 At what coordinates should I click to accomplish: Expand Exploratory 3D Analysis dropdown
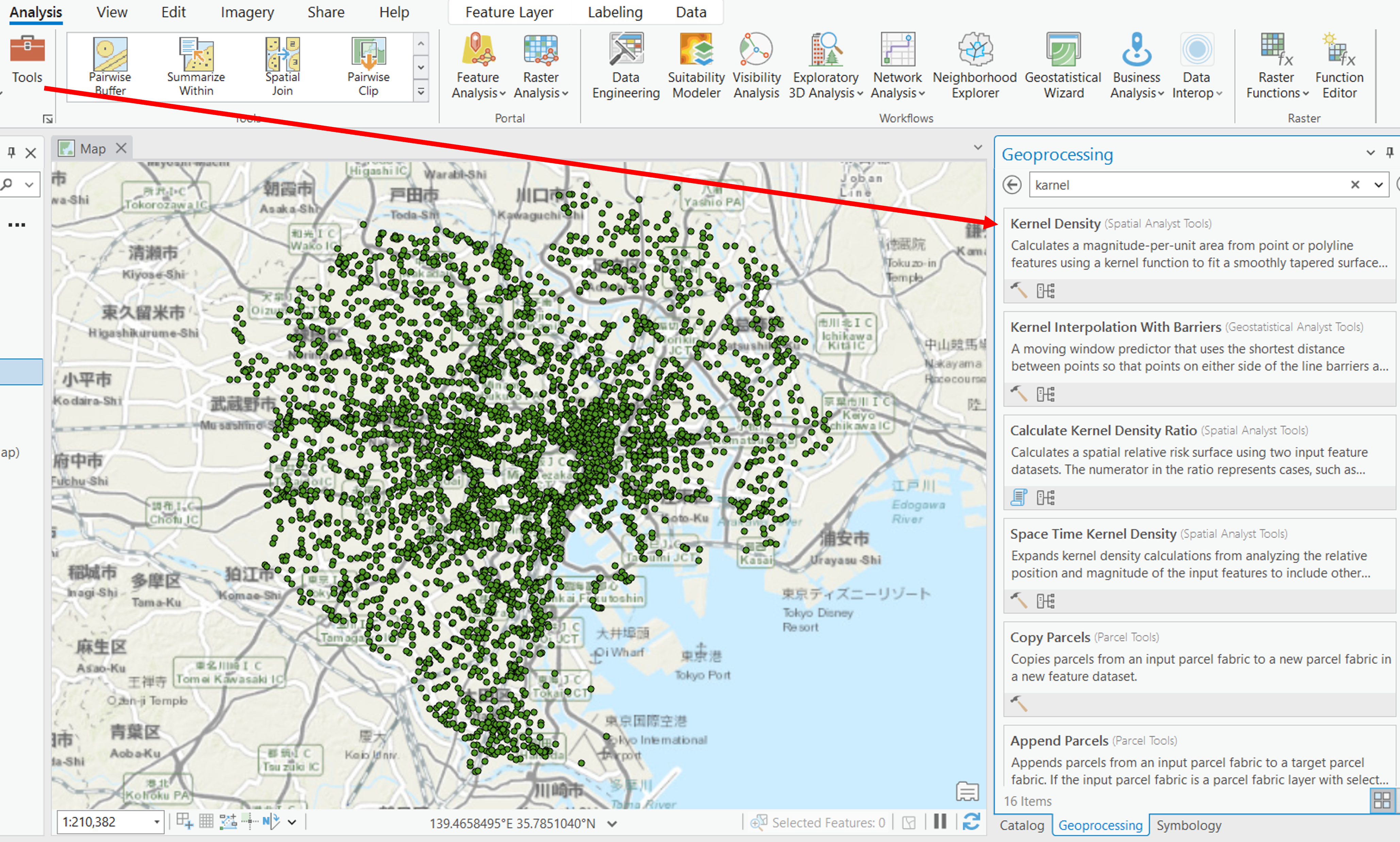point(860,94)
